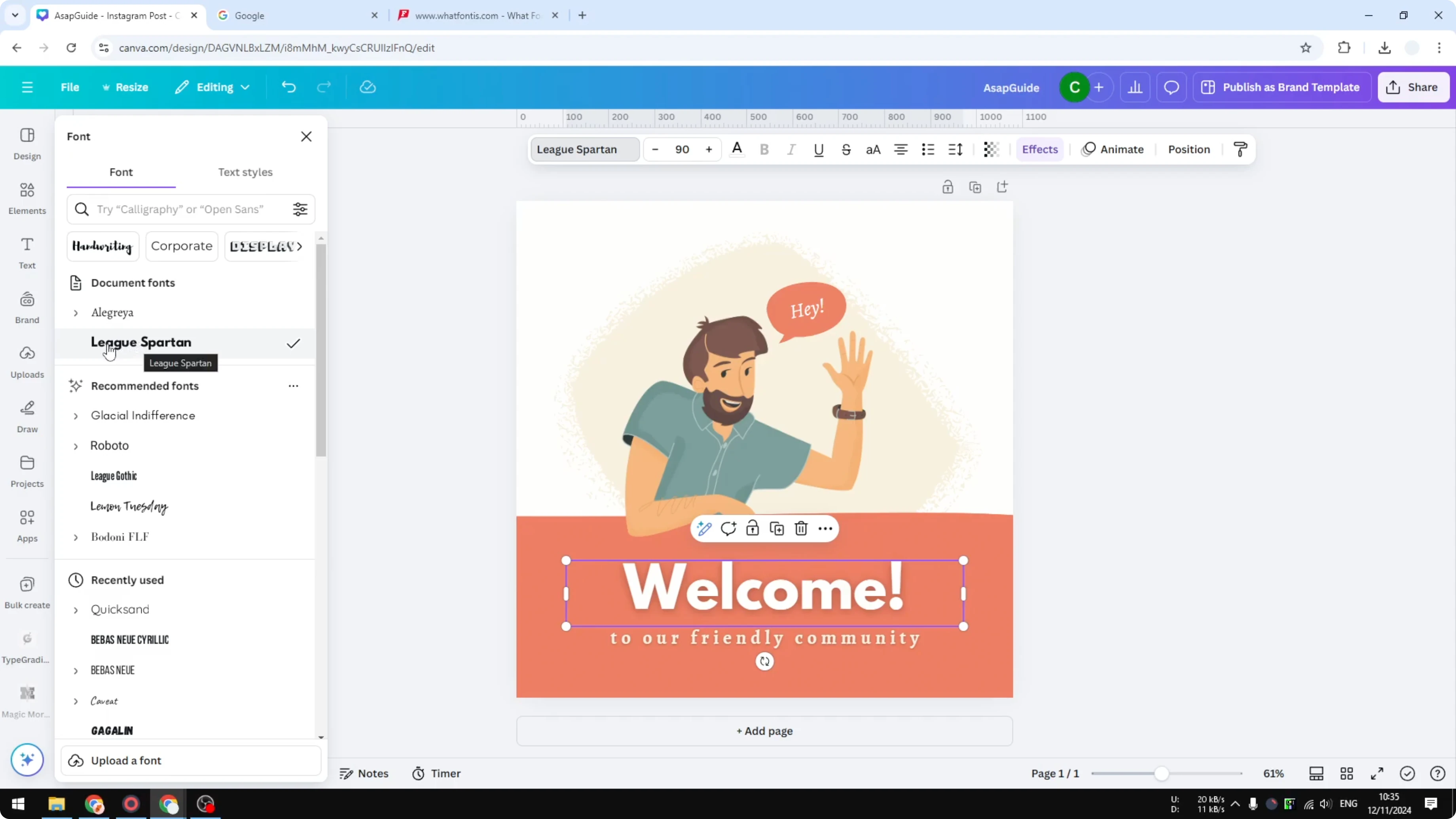Open the File menu
Image resolution: width=1456 pixels, height=819 pixels.
point(70,87)
